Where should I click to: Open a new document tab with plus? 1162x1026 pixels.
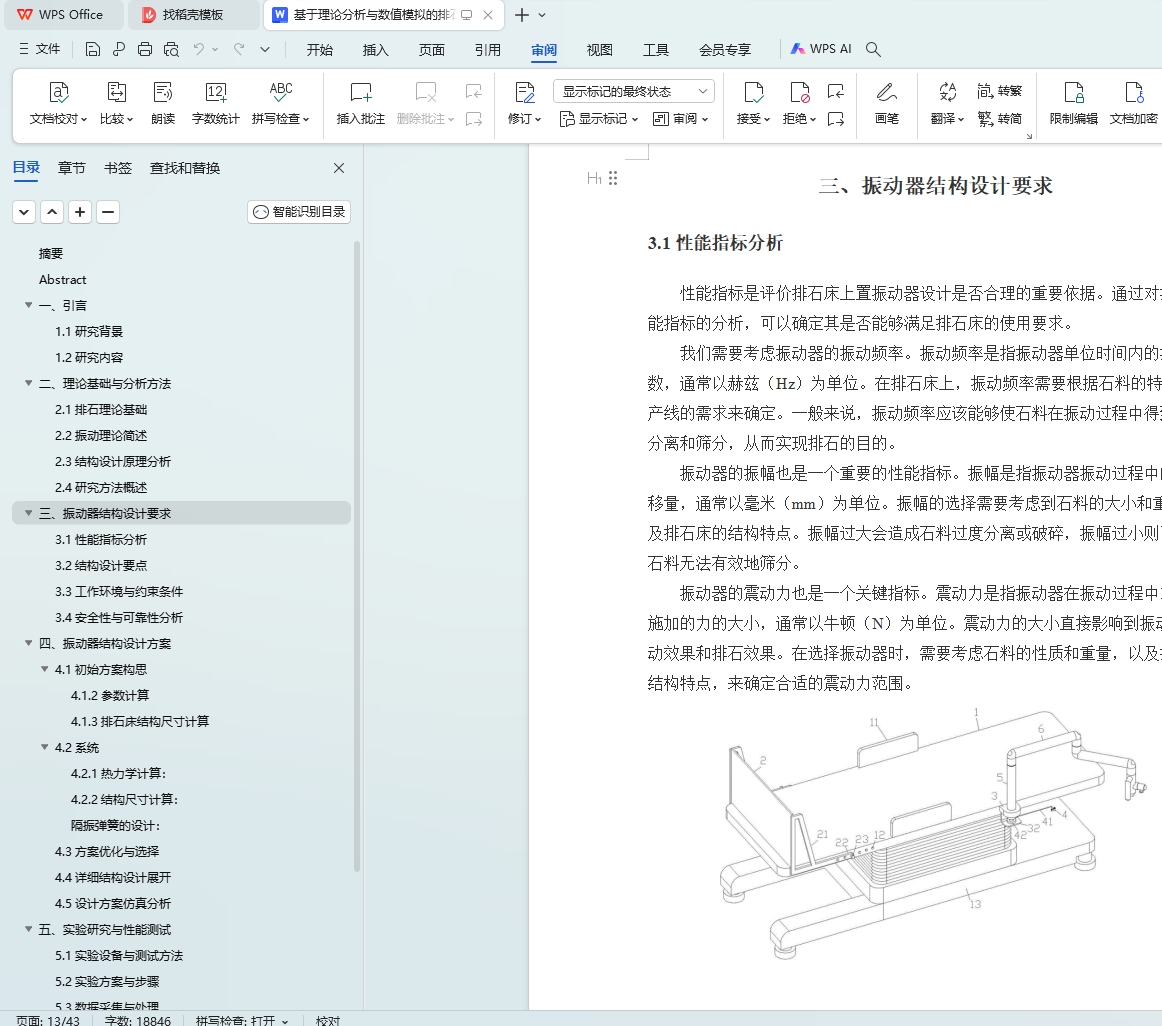(x=522, y=15)
